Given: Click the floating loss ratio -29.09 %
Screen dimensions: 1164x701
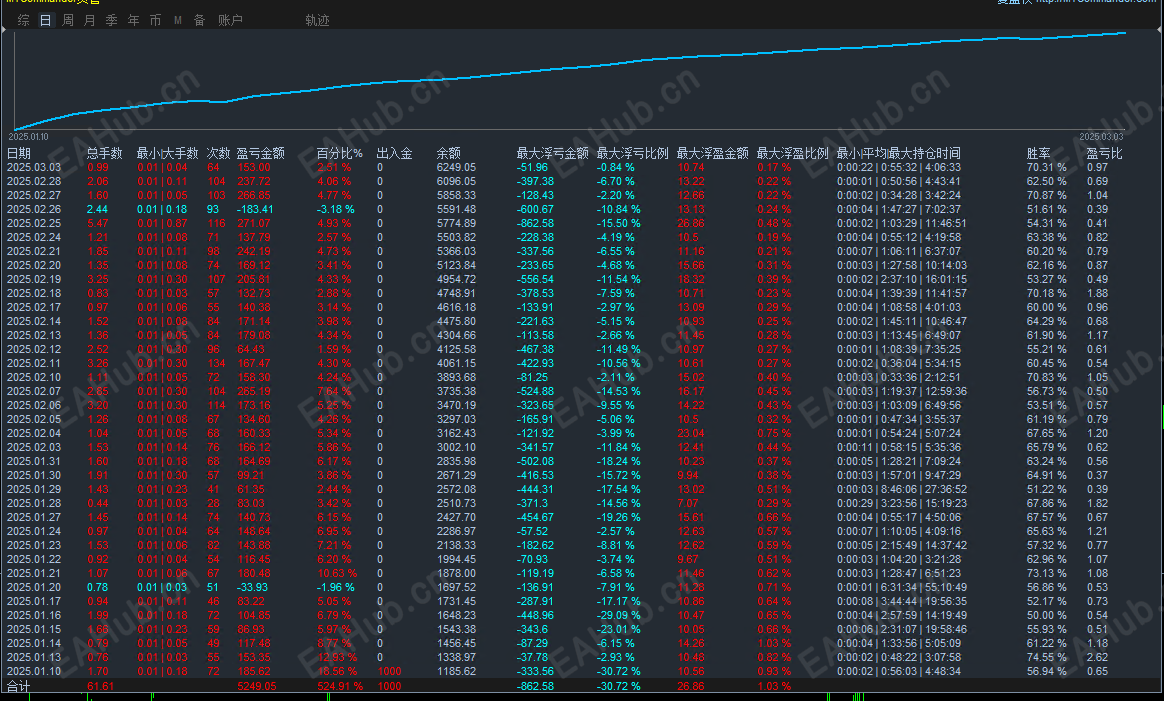Looking at the screenshot, I should (618, 616).
